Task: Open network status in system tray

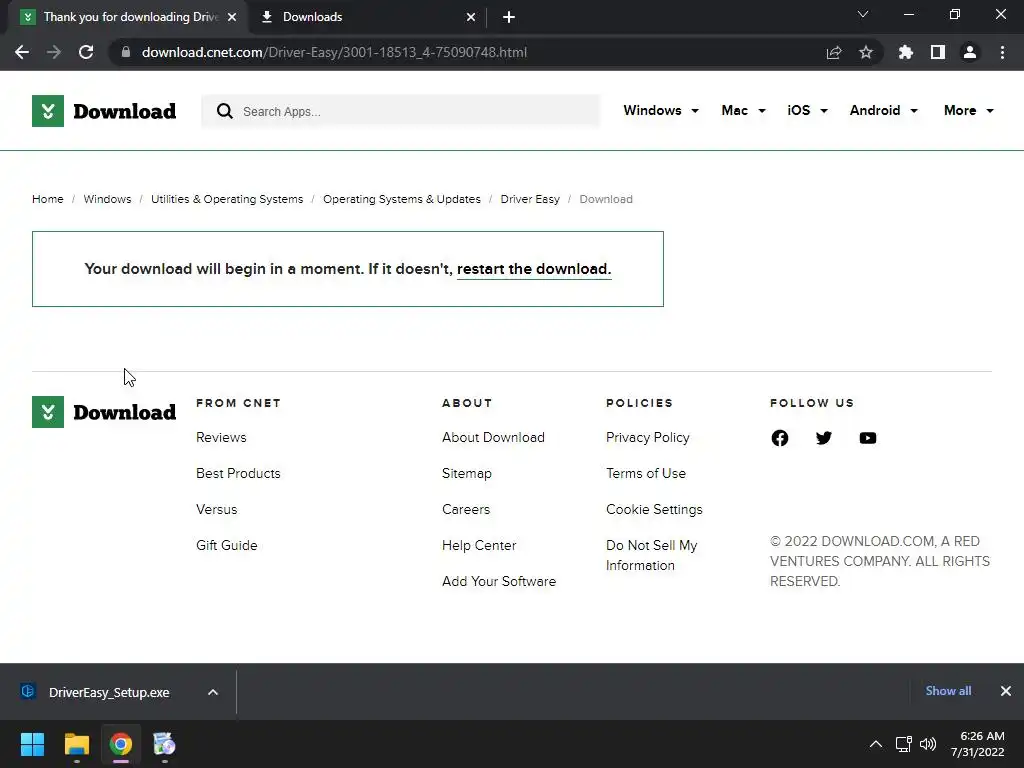Action: (x=904, y=744)
